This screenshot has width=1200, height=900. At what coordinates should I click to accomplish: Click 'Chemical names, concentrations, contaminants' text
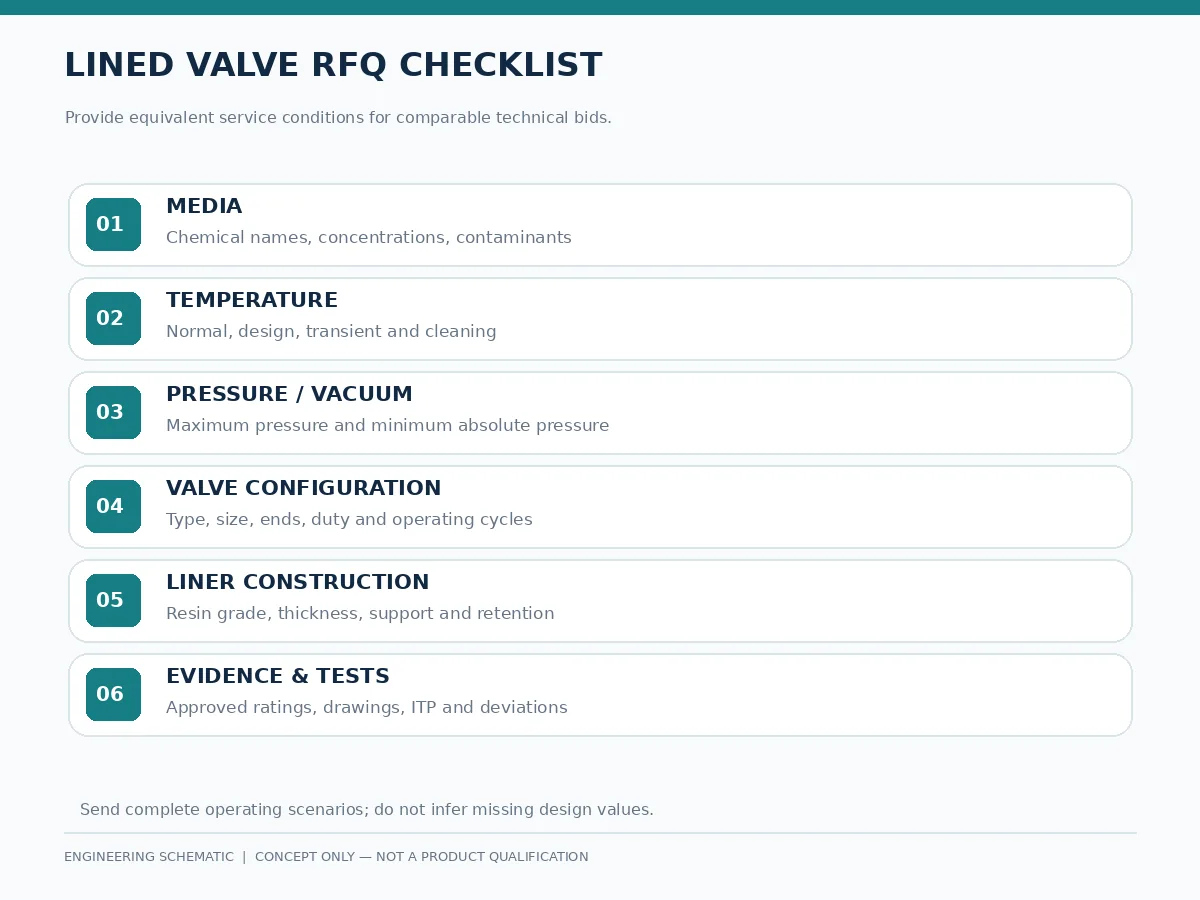pos(369,238)
